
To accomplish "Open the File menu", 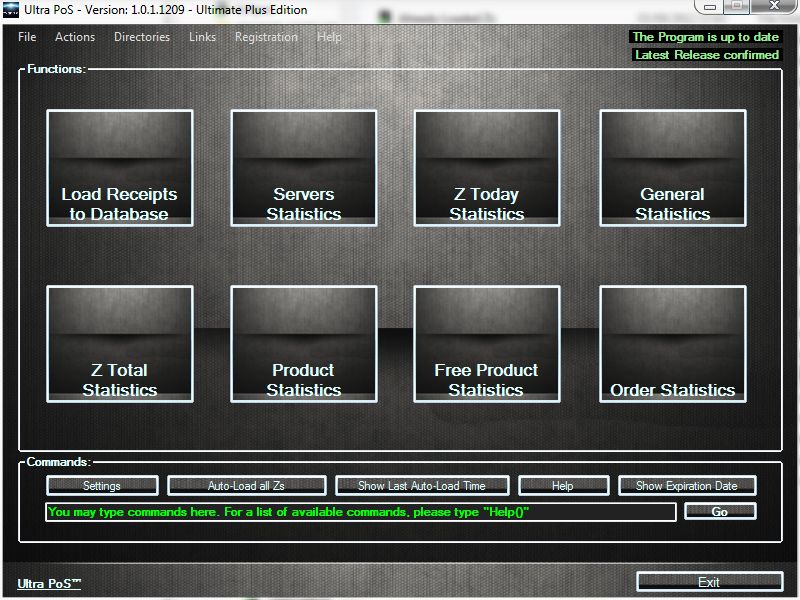I will [x=27, y=37].
